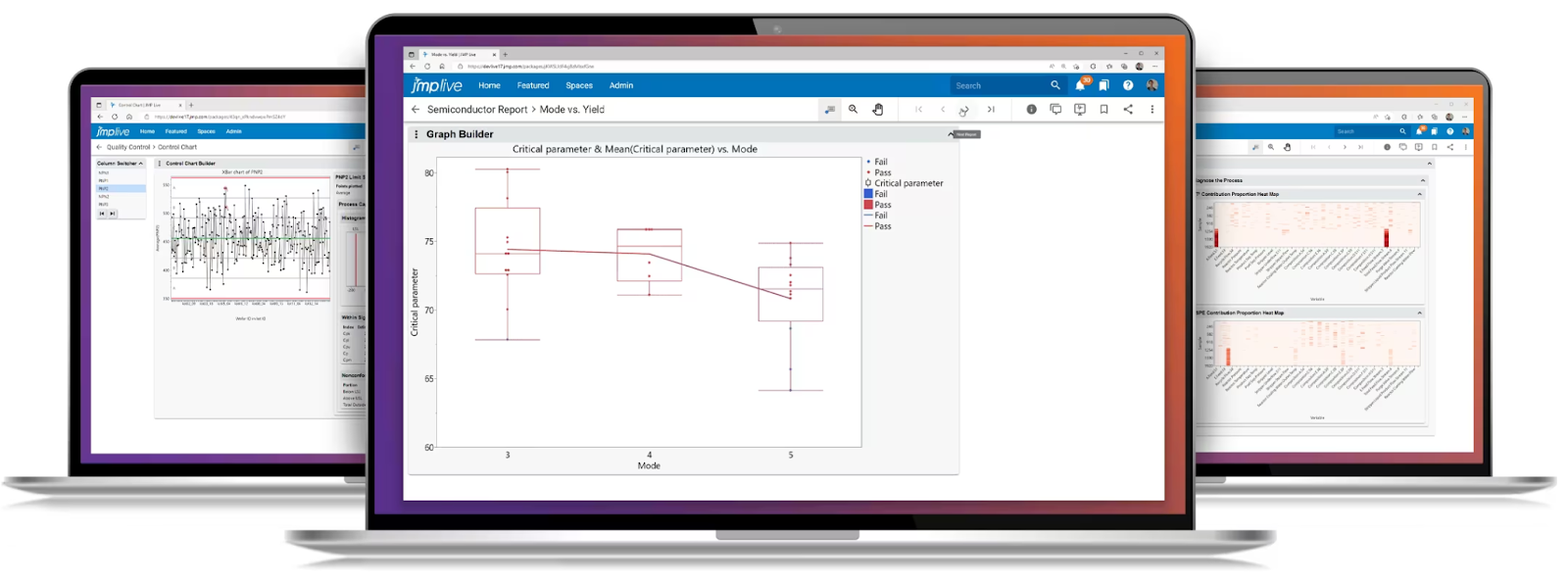
Task: Open Admin in center window navbar
Action: [x=621, y=85]
